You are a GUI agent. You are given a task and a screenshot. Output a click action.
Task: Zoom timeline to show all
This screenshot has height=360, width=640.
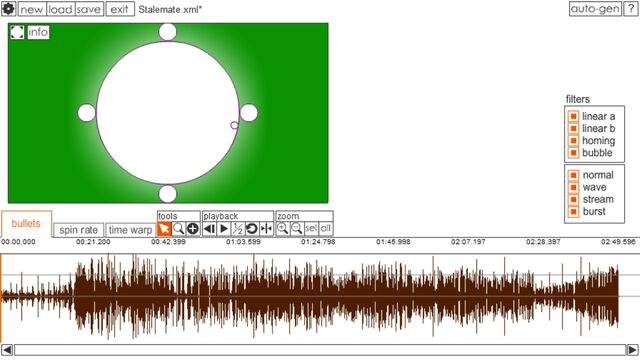325,229
